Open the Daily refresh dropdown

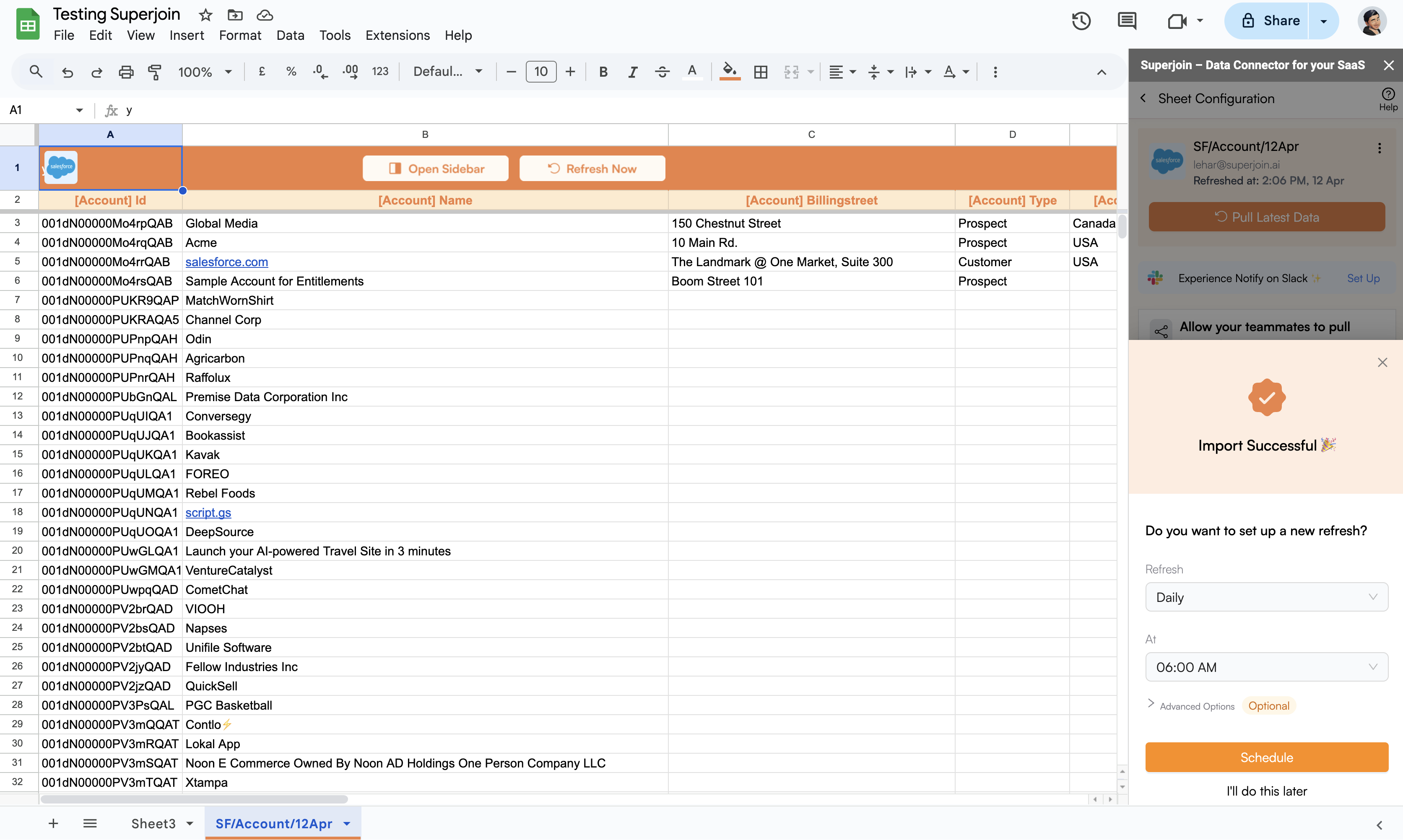[x=1266, y=597]
